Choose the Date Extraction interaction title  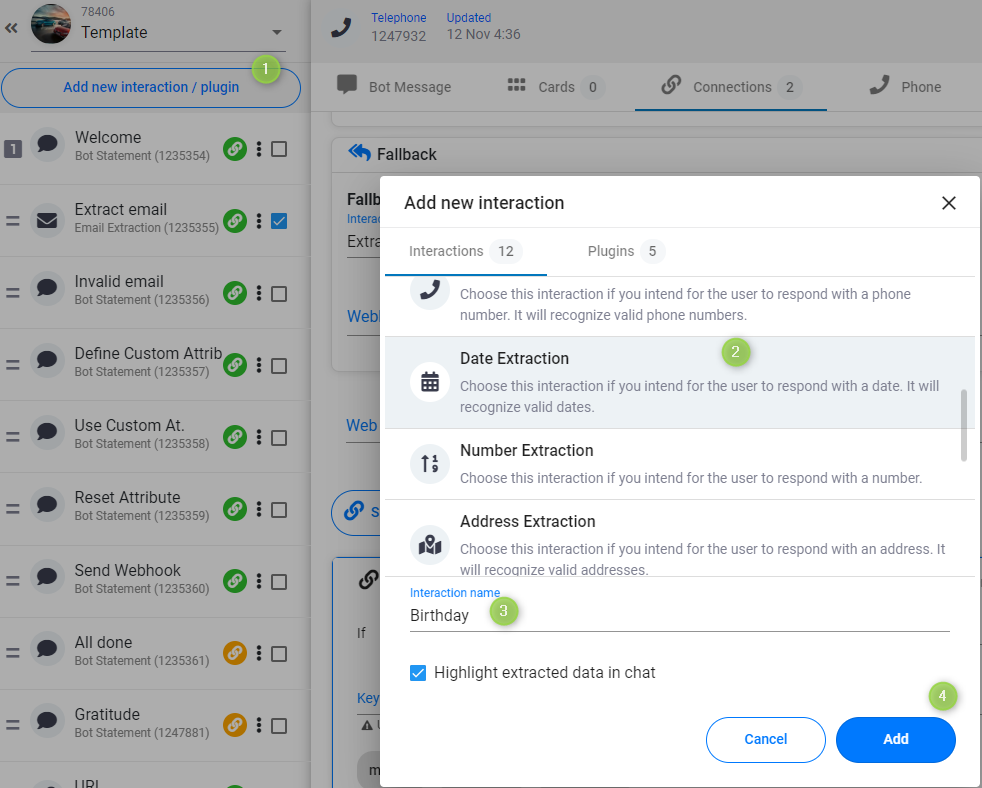(514, 358)
